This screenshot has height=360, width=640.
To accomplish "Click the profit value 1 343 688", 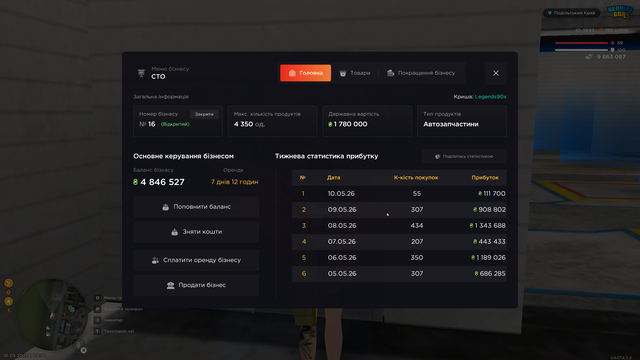I will tap(488, 225).
